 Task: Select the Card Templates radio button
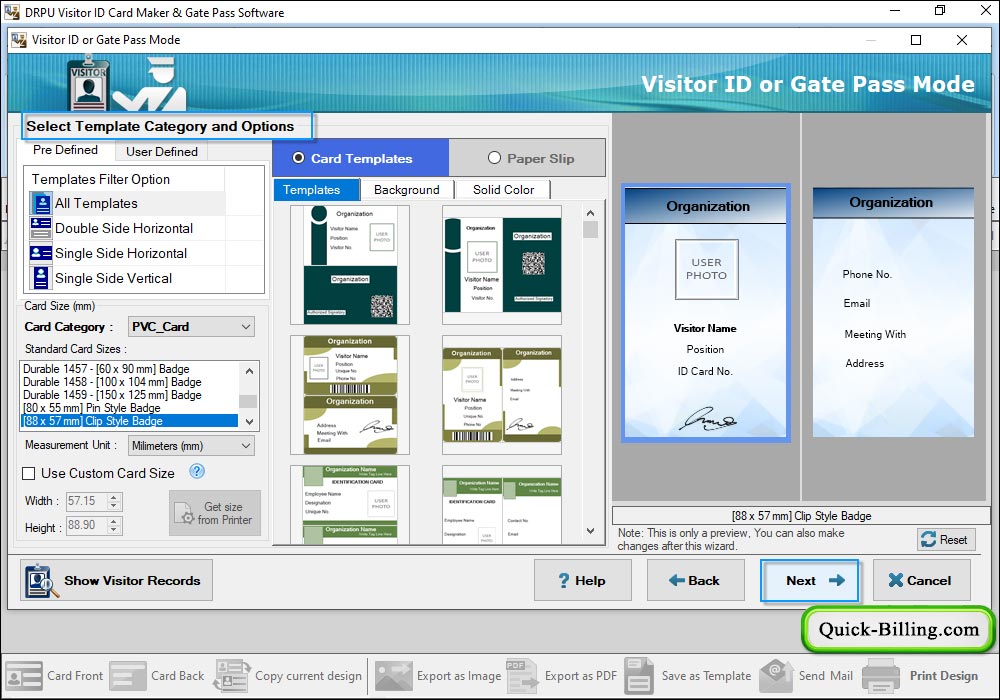(298, 157)
